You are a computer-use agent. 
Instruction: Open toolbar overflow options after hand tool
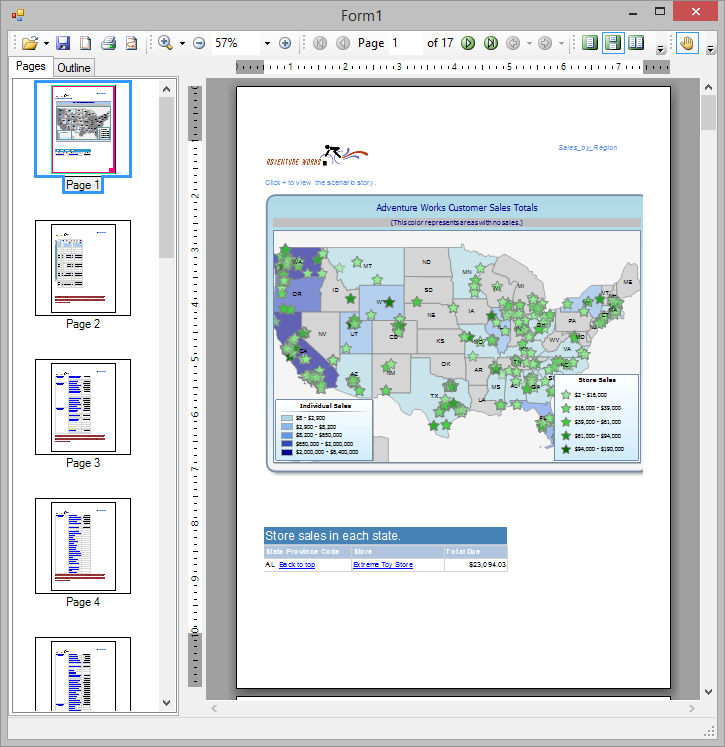coord(710,49)
